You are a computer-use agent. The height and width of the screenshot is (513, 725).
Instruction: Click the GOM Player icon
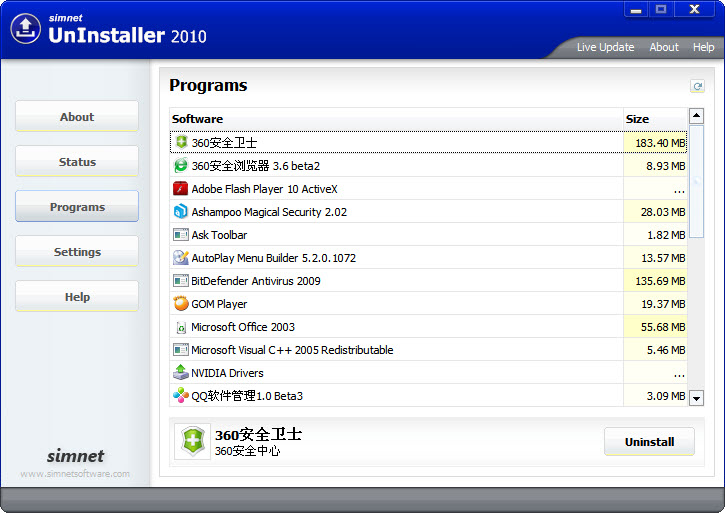[180, 304]
